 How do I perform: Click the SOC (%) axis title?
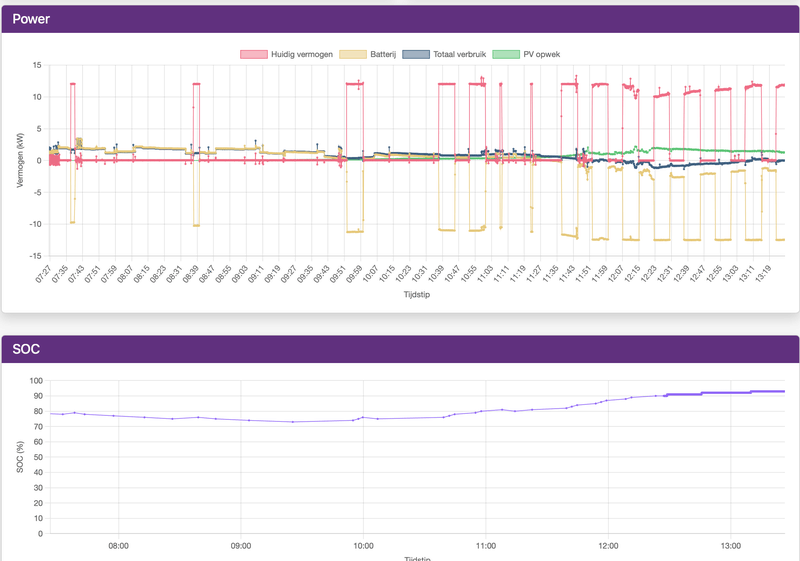tap(20, 457)
